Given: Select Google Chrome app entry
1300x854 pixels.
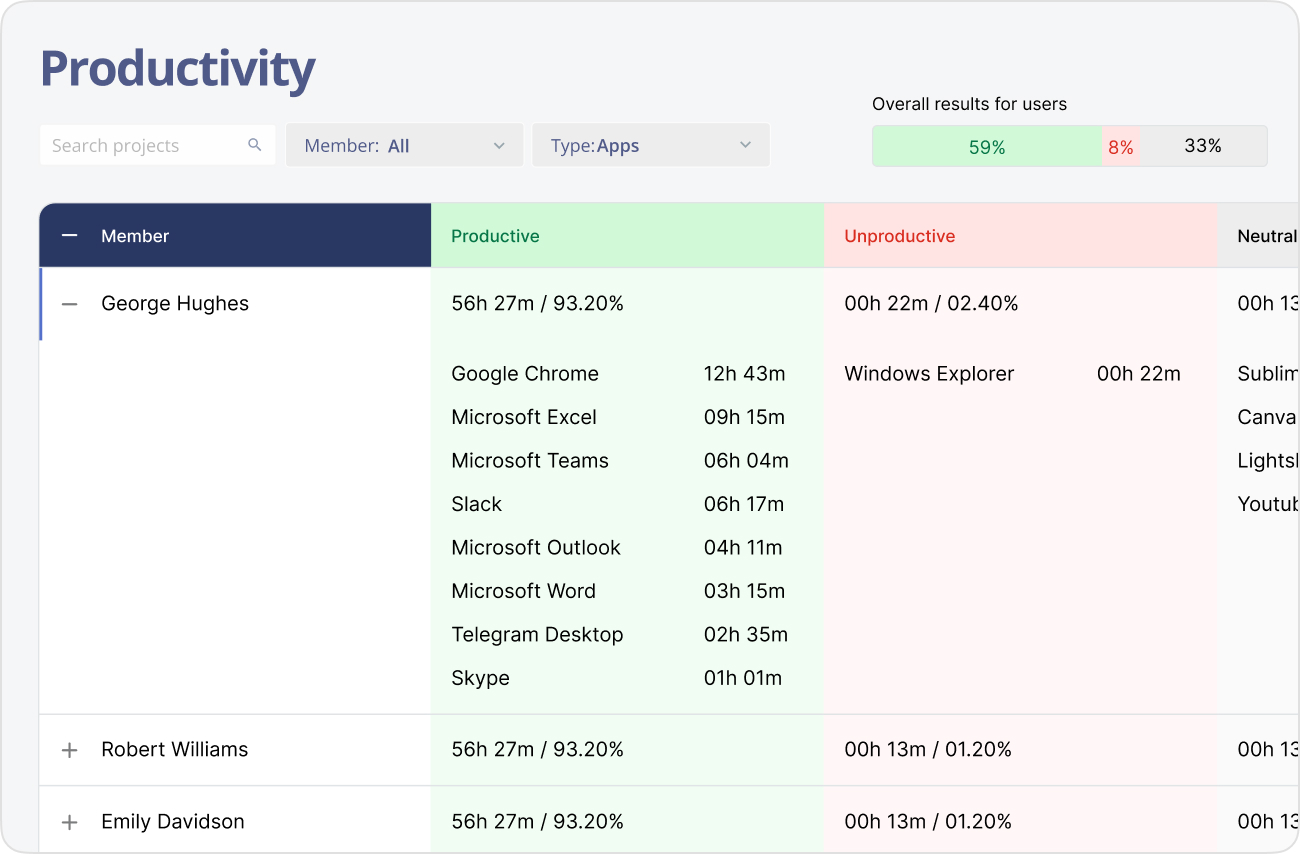Looking at the screenshot, I should point(525,374).
